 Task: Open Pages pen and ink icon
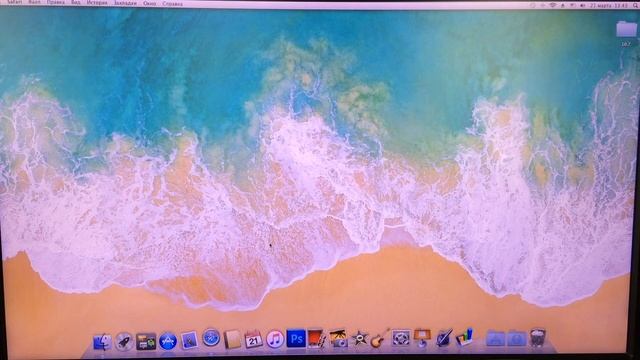click(x=444, y=338)
